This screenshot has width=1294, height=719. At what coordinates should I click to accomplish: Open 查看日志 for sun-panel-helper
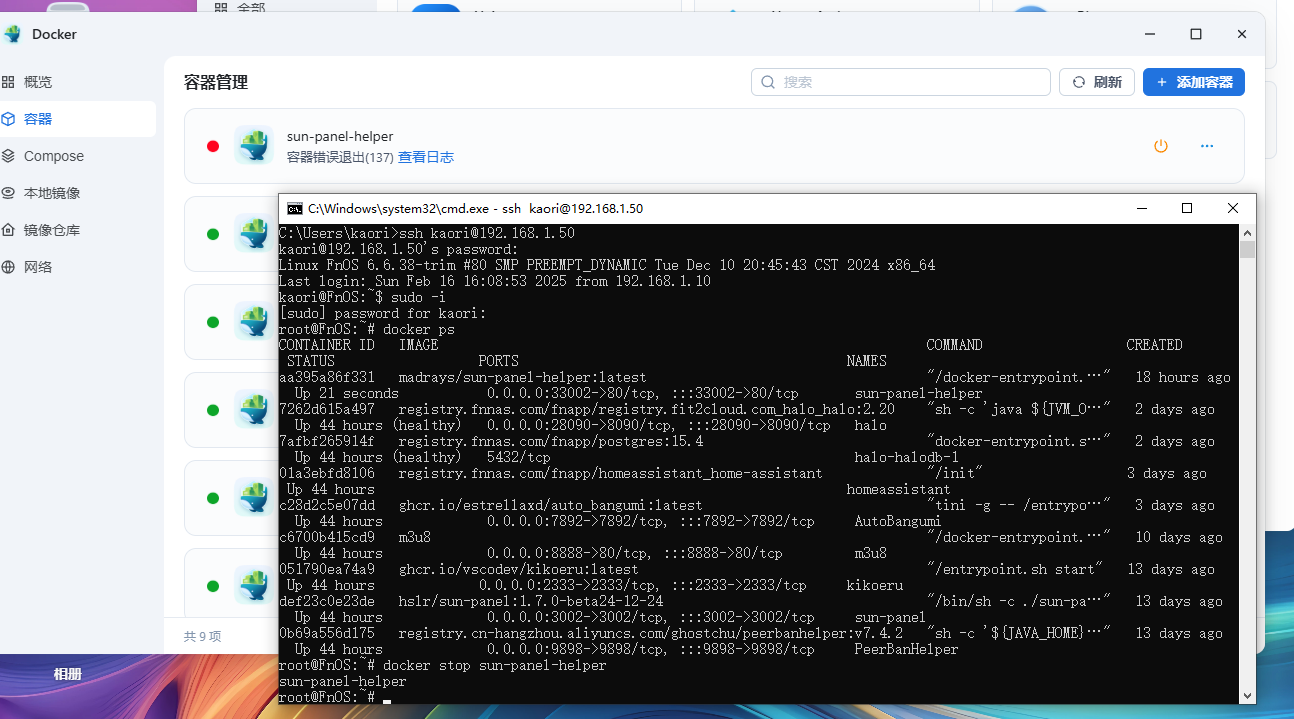(426, 157)
